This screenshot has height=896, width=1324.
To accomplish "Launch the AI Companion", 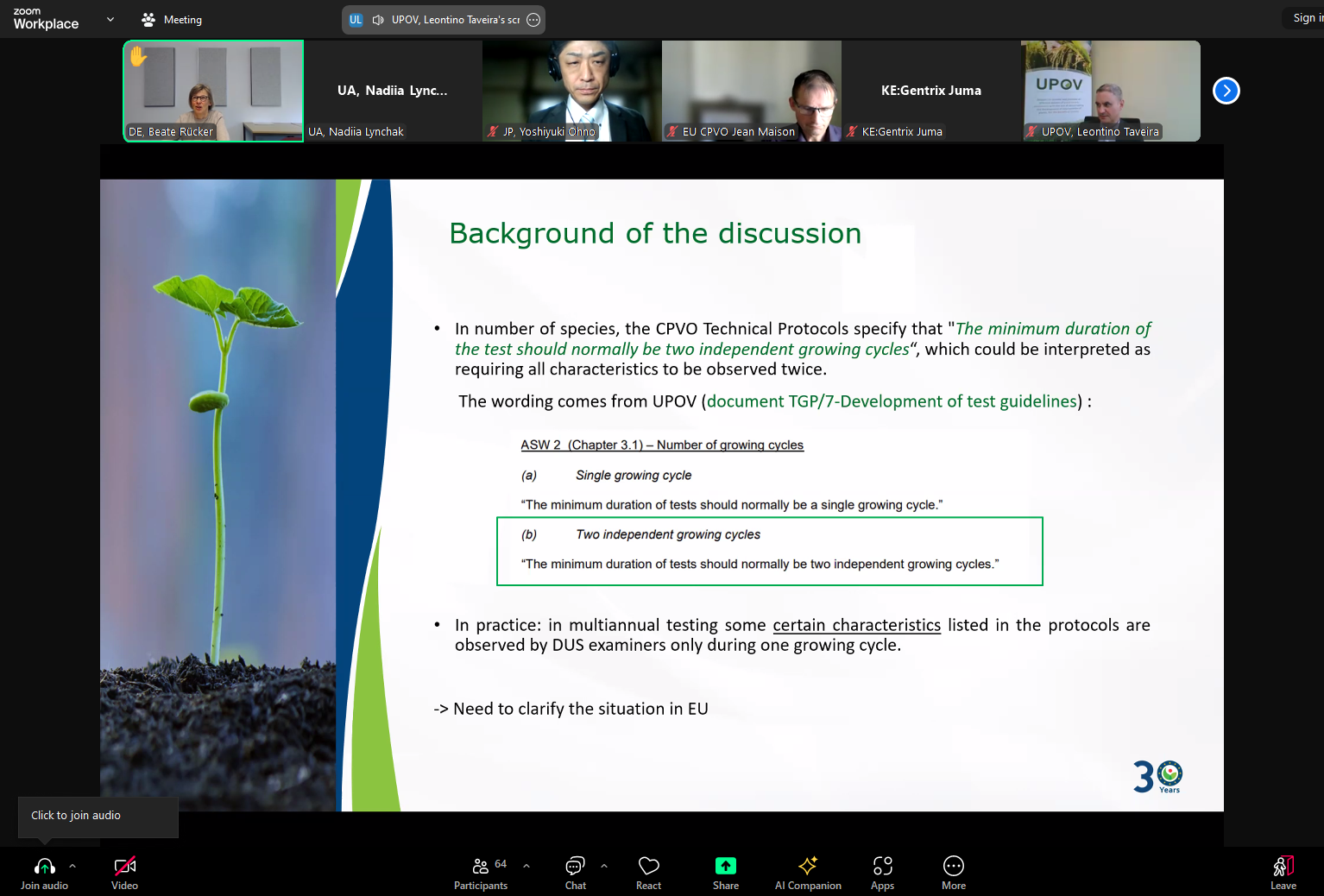I will tap(807, 872).
